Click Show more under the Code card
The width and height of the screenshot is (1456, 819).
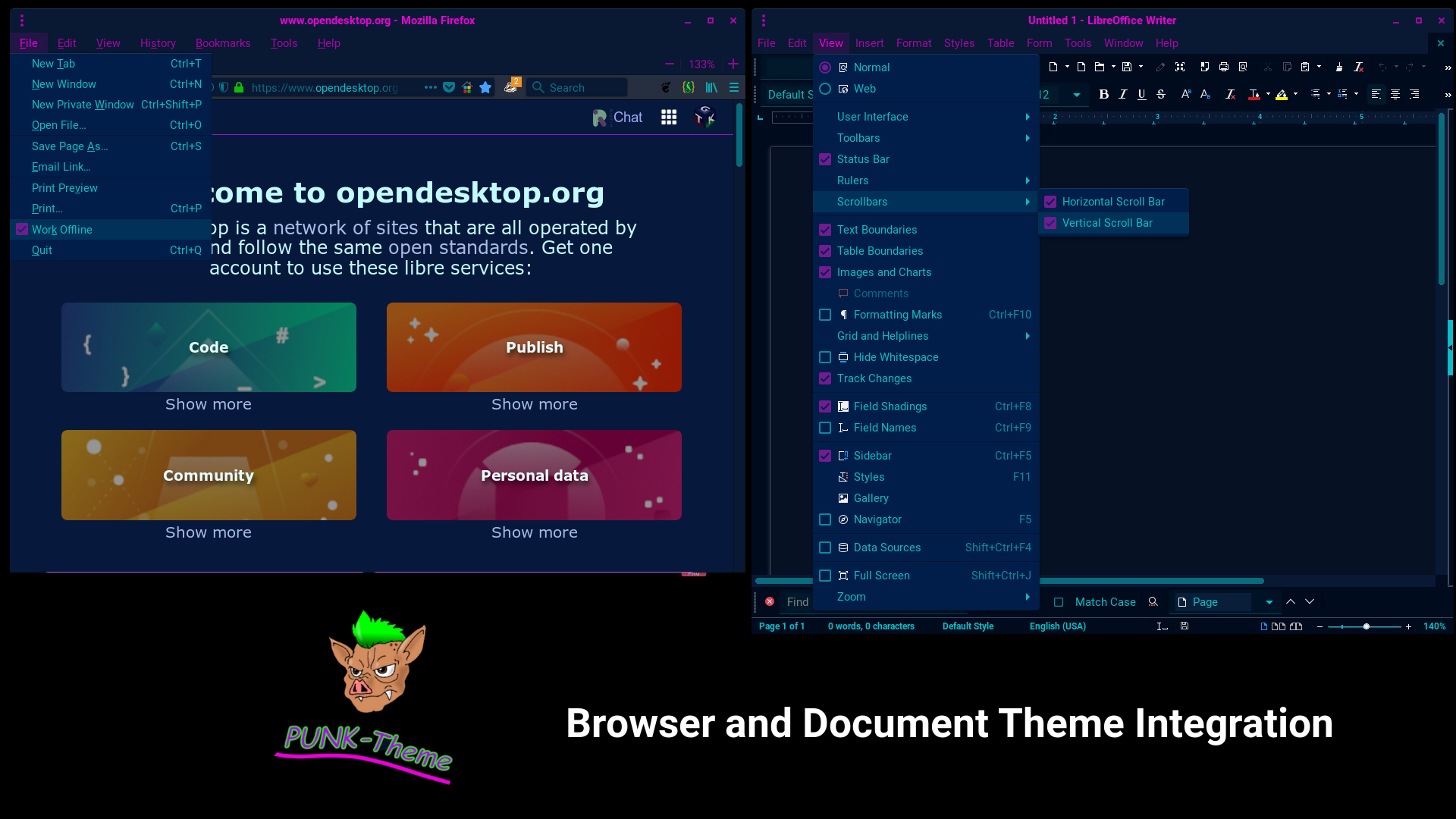tap(209, 404)
